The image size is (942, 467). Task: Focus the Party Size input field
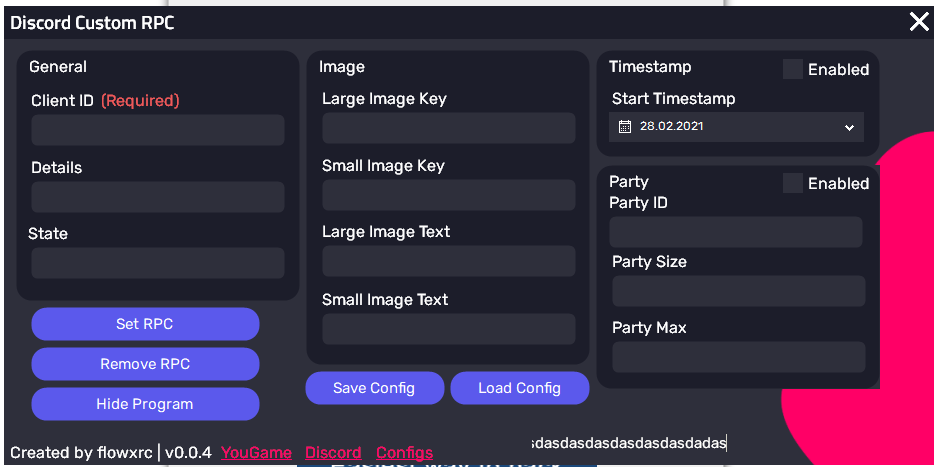click(739, 291)
